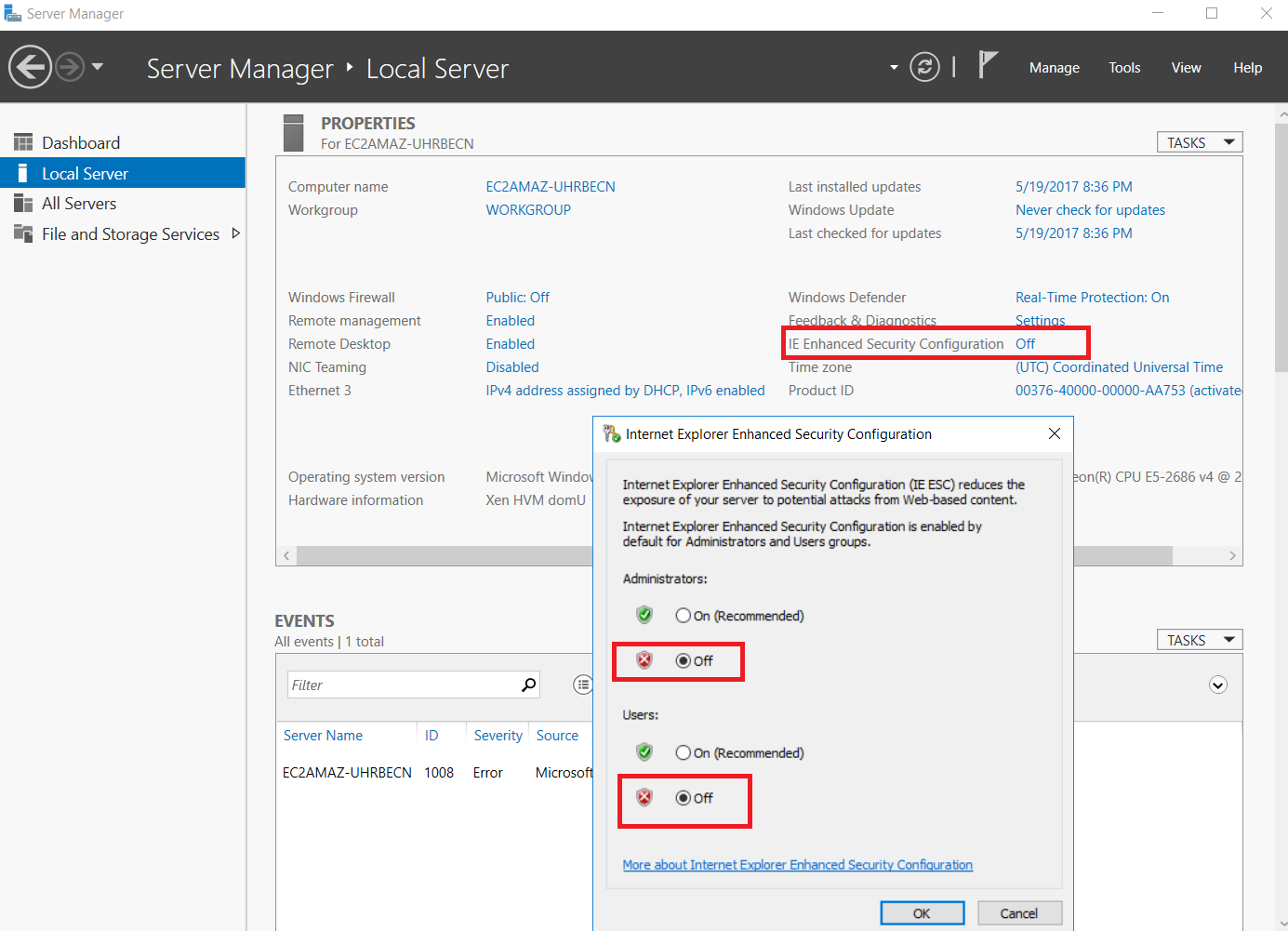Select Administrators Off radio button

(684, 660)
